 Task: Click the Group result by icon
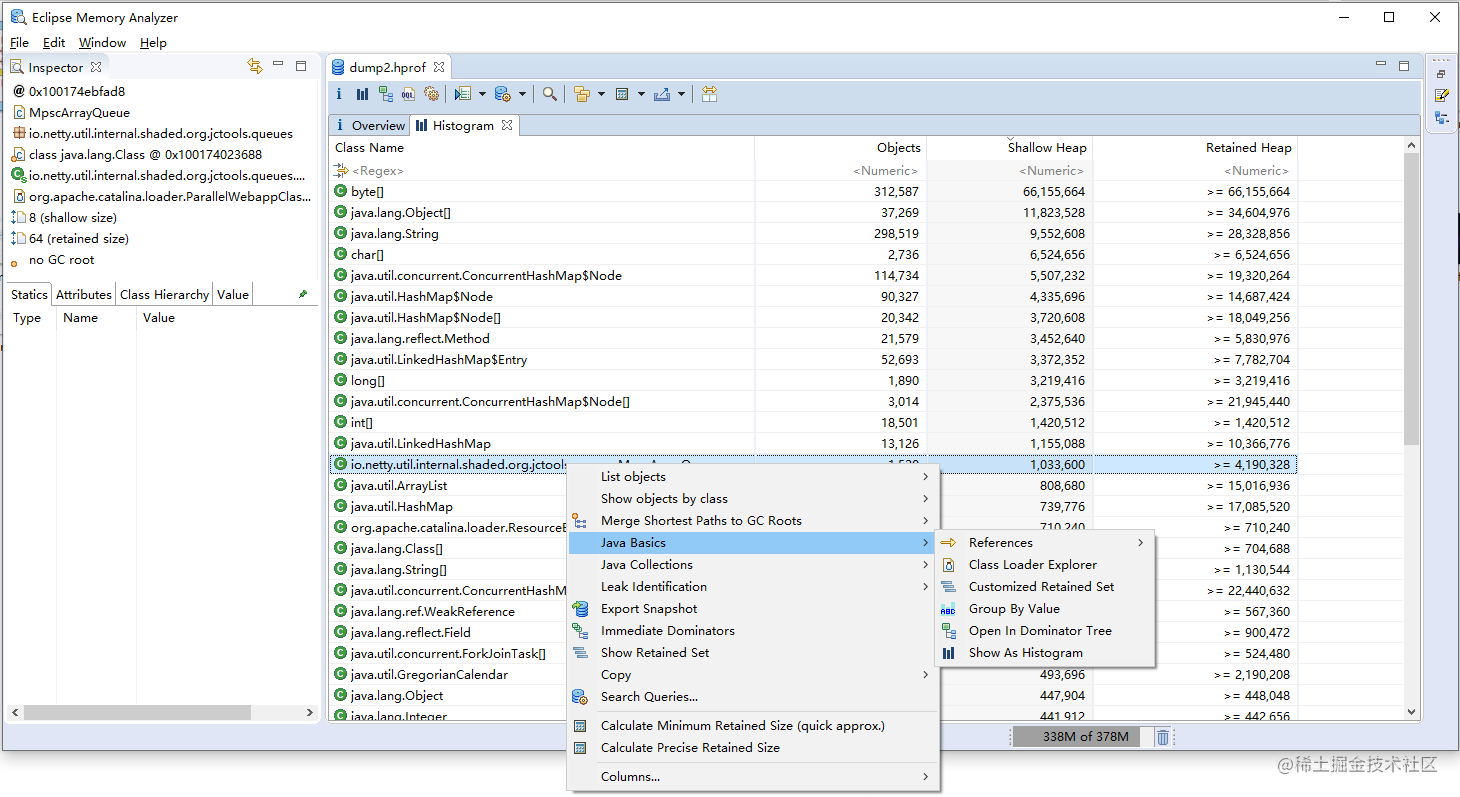pos(581,94)
